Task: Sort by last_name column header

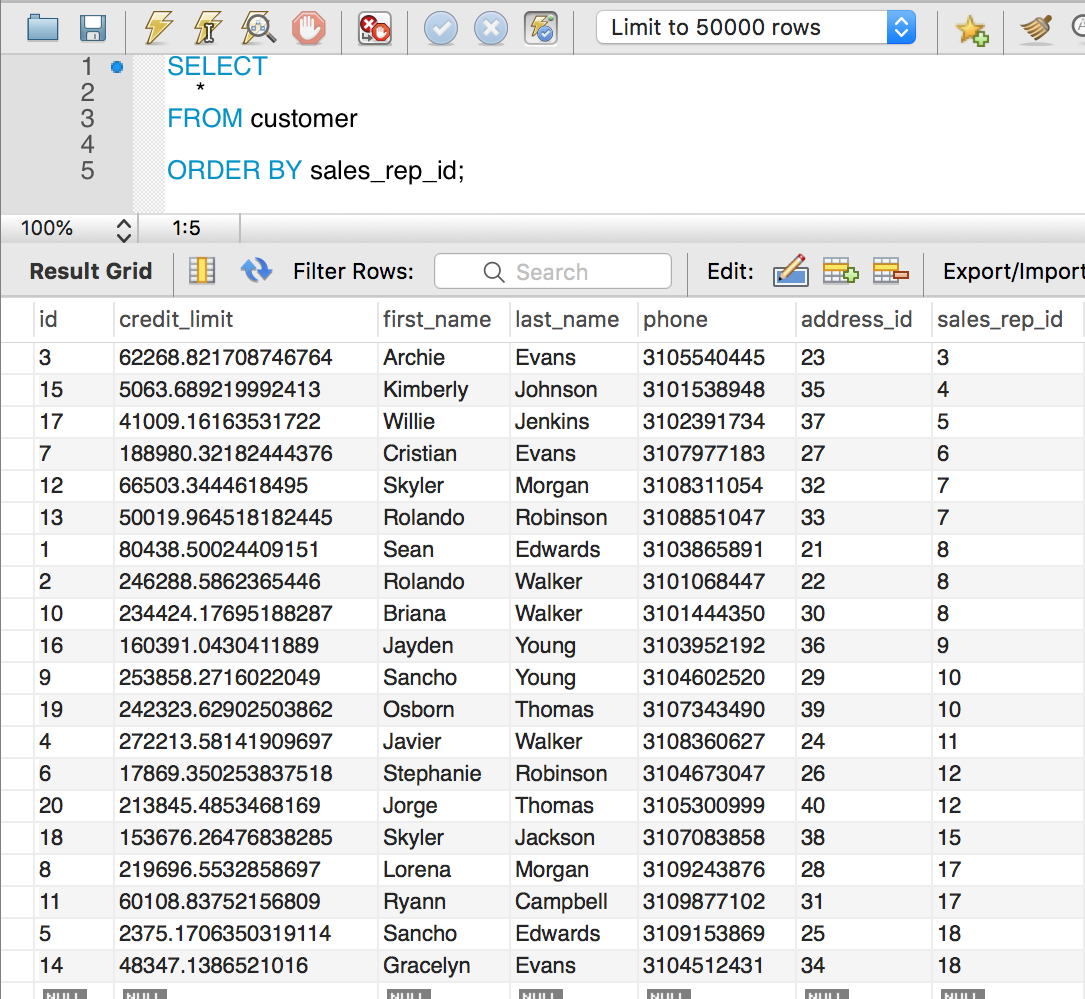Action: pyautogui.click(x=567, y=320)
